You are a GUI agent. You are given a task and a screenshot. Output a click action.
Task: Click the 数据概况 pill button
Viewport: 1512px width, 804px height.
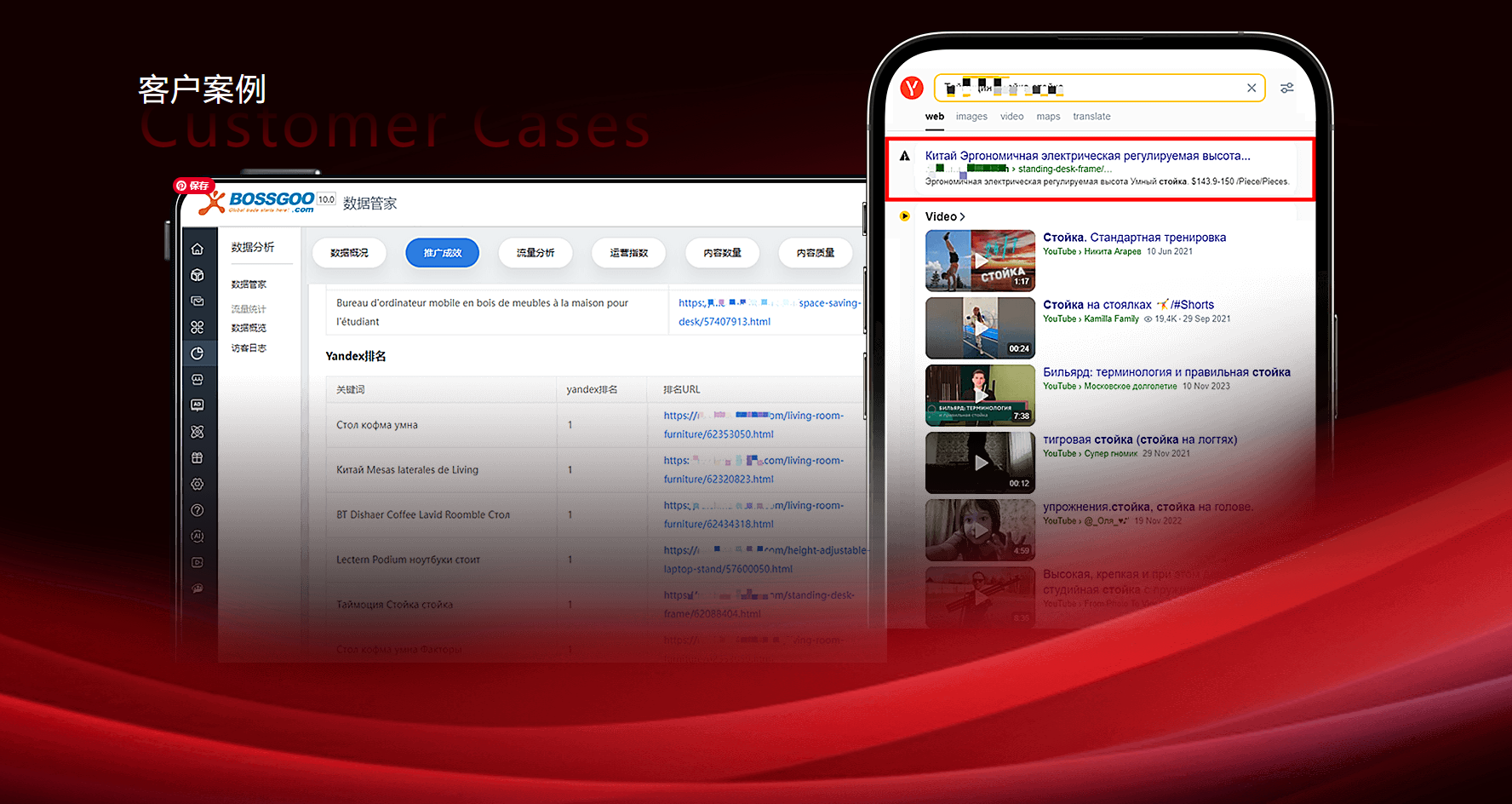pyautogui.click(x=349, y=253)
